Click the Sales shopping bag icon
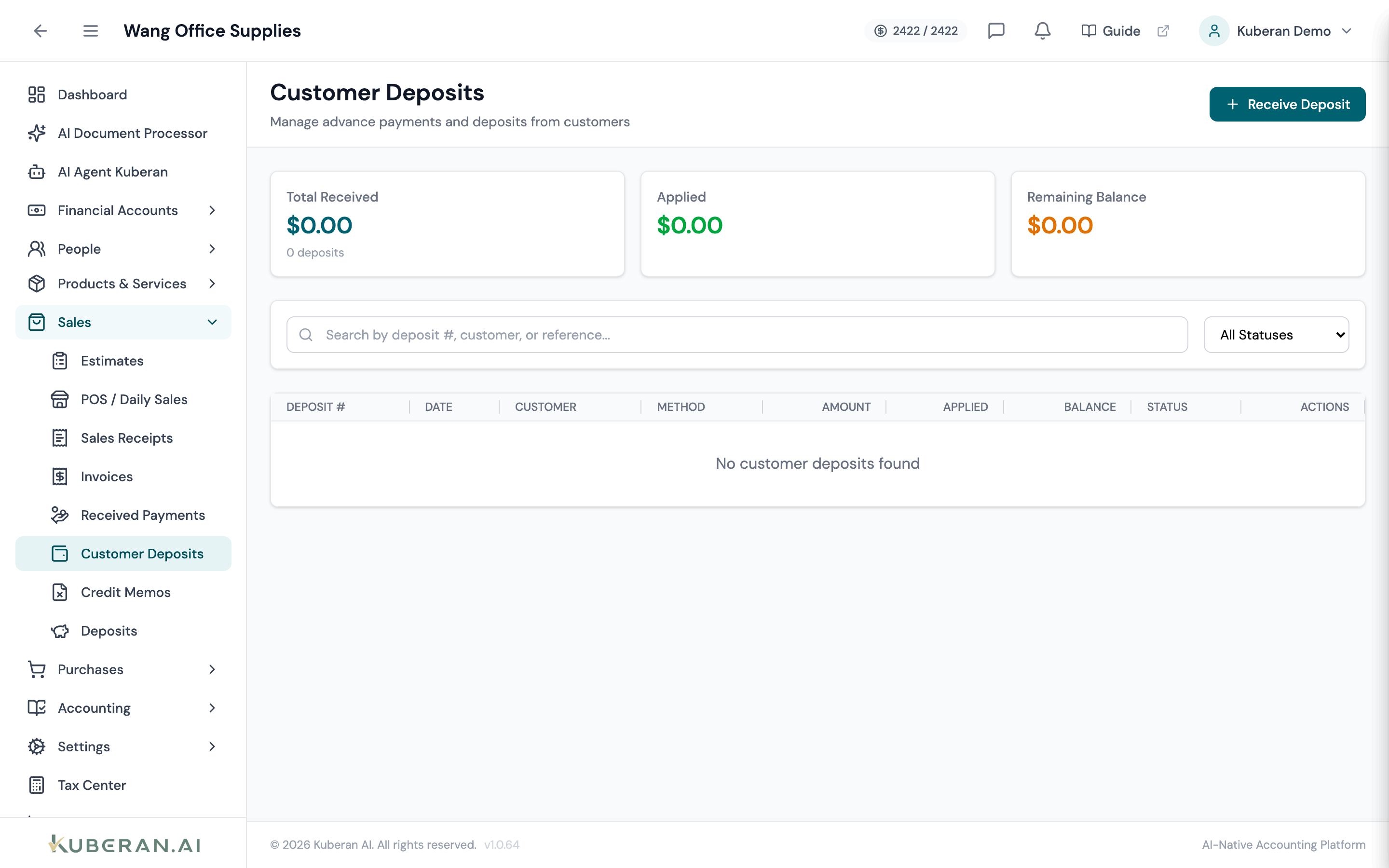 pos(37,322)
